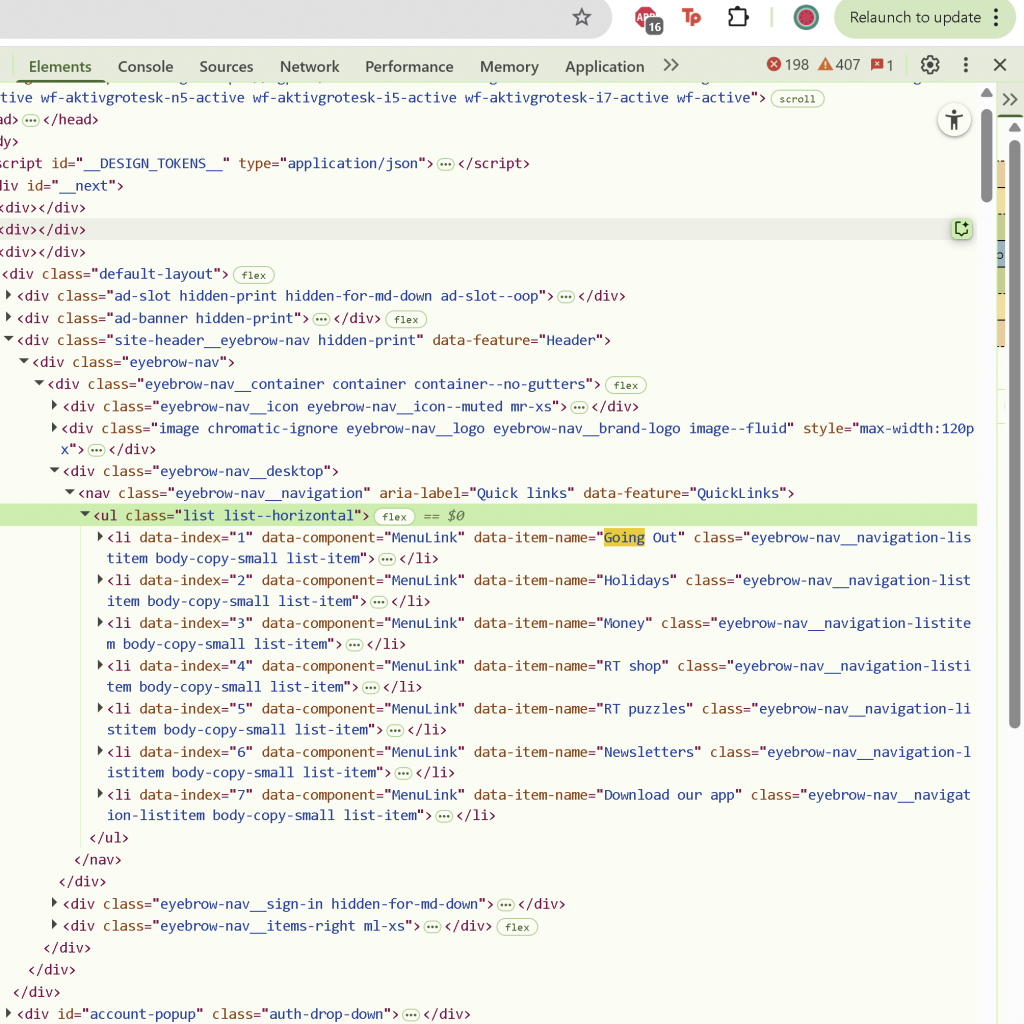Toggle flex badge on list--horizontal ul
This screenshot has width=1024, height=1024.
(394, 517)
